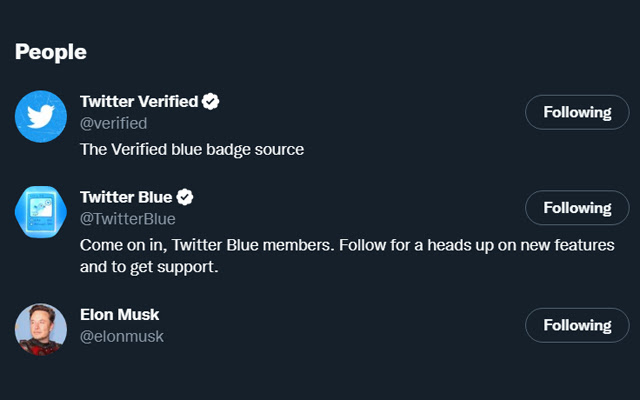
Task: Click 'and to get support.' bio line
Action: 149,267
